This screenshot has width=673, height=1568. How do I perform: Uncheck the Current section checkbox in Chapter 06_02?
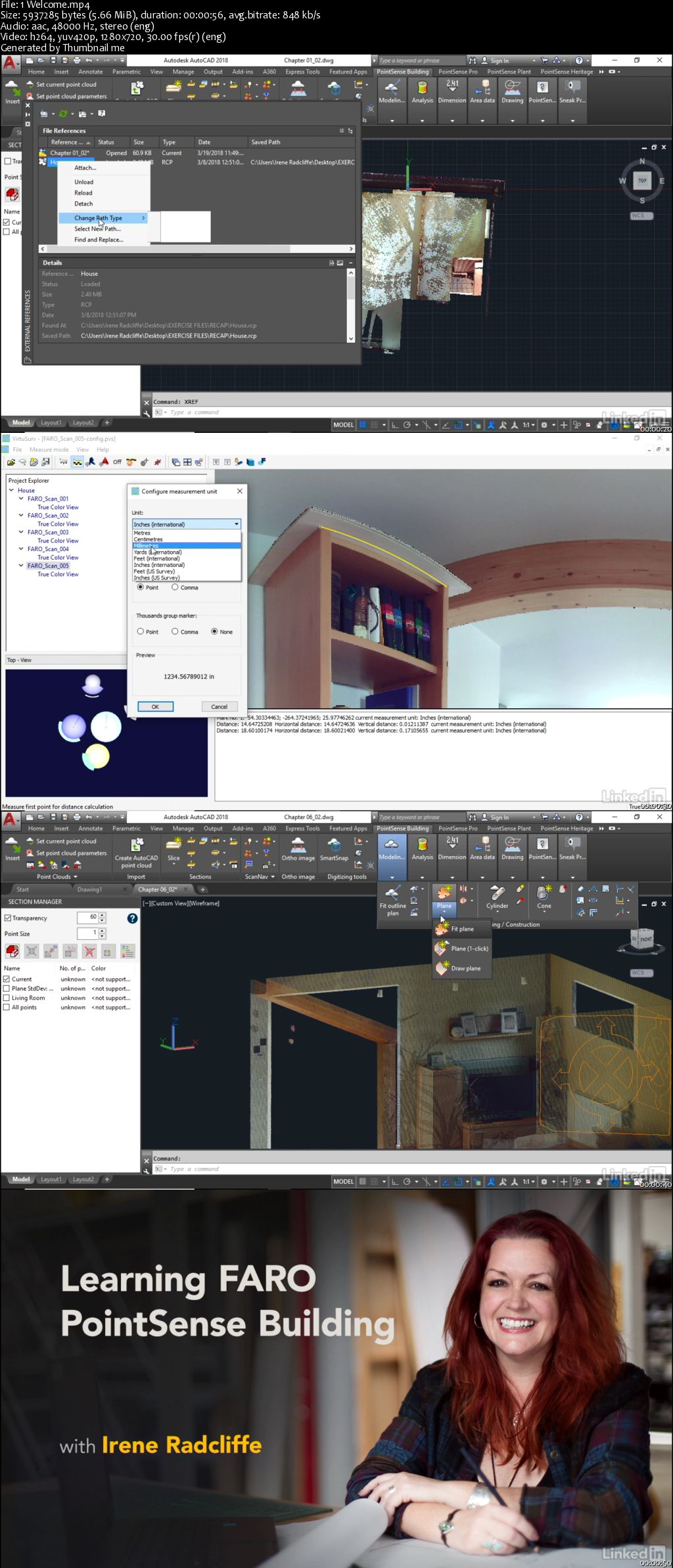(7, 979)
